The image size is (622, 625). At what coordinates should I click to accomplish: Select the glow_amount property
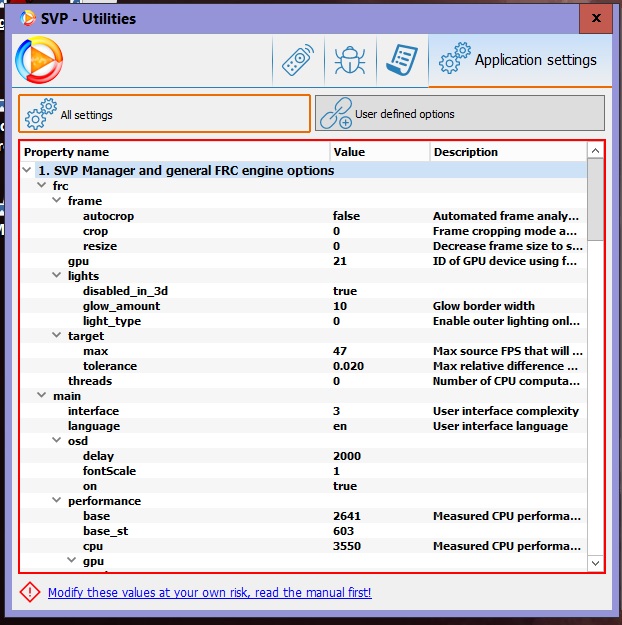pyautogui.click(x=303, y=306)
